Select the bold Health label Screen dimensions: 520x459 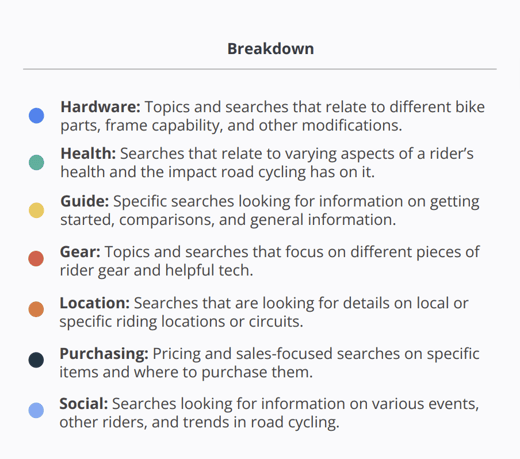[x=88, y=154]
